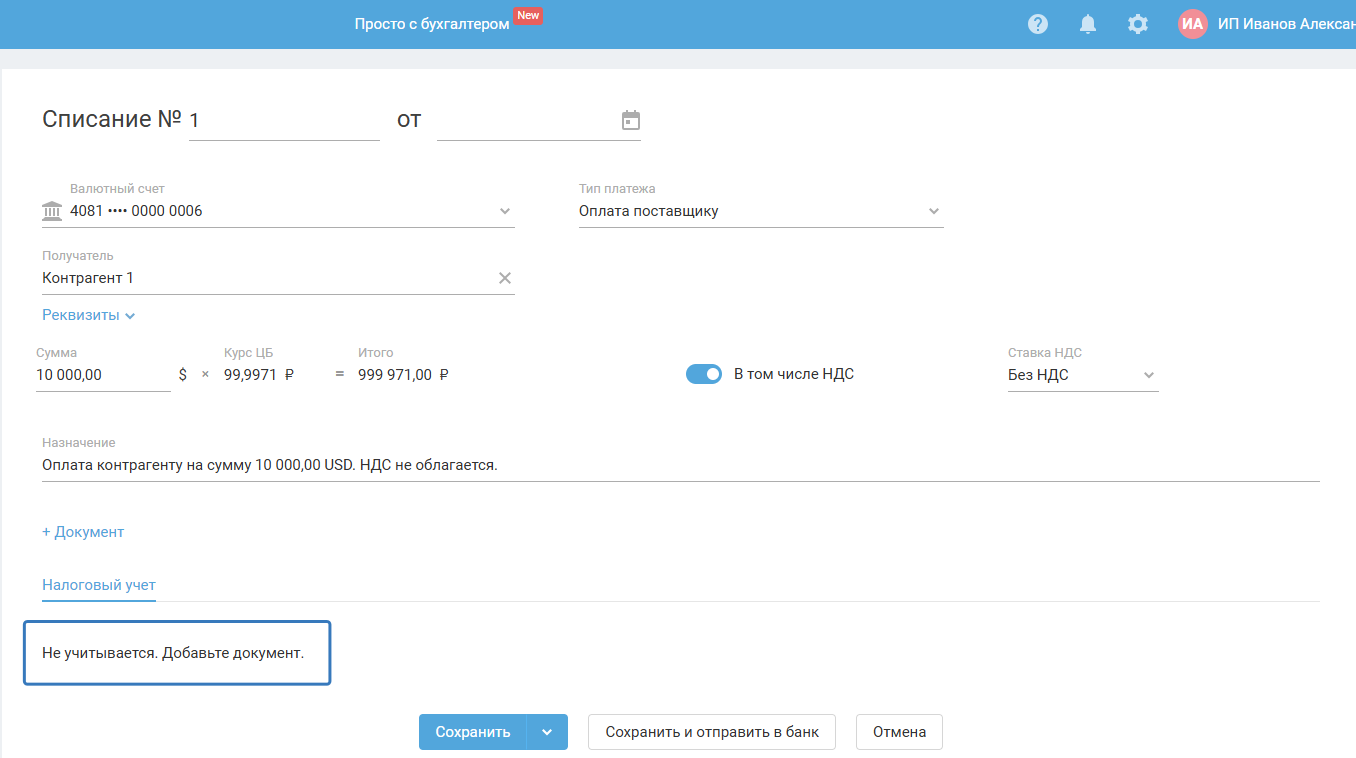Focus the Сумма input field
This screenshot has height=758, width=1356.
103,375
